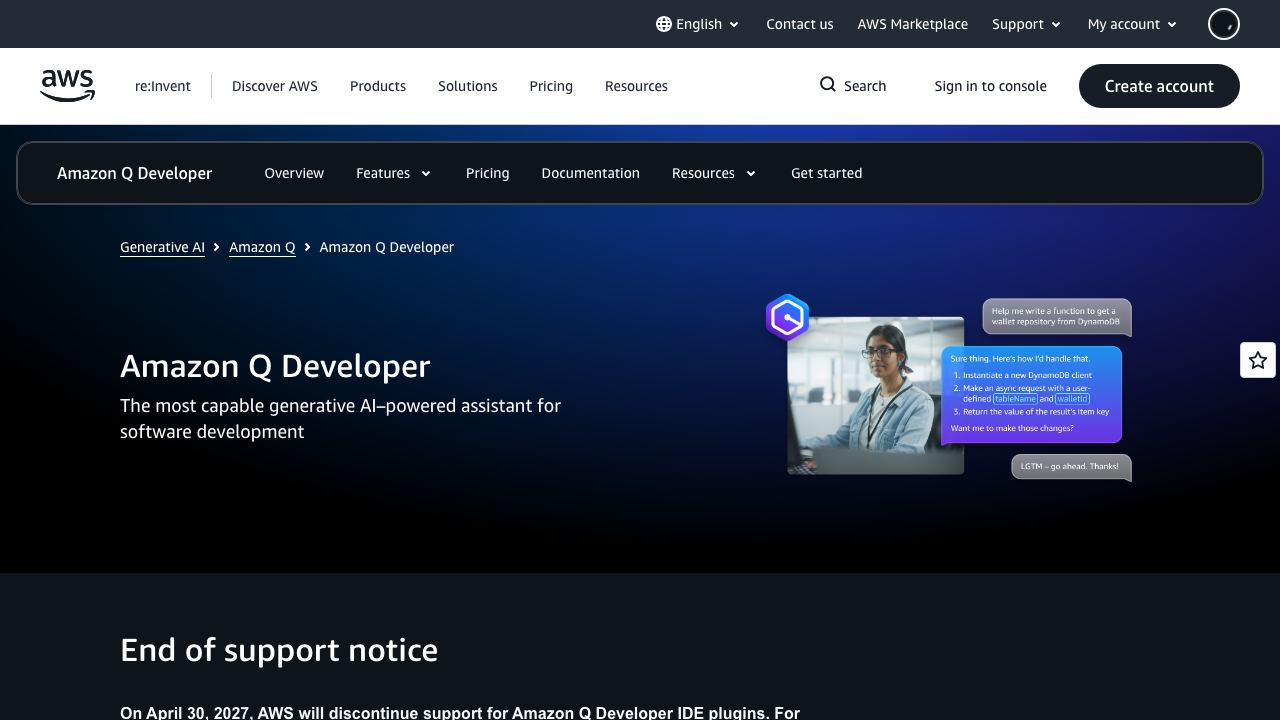Expand the Features dropdown
1280x720 pixels.
click(x=394, y=173)
